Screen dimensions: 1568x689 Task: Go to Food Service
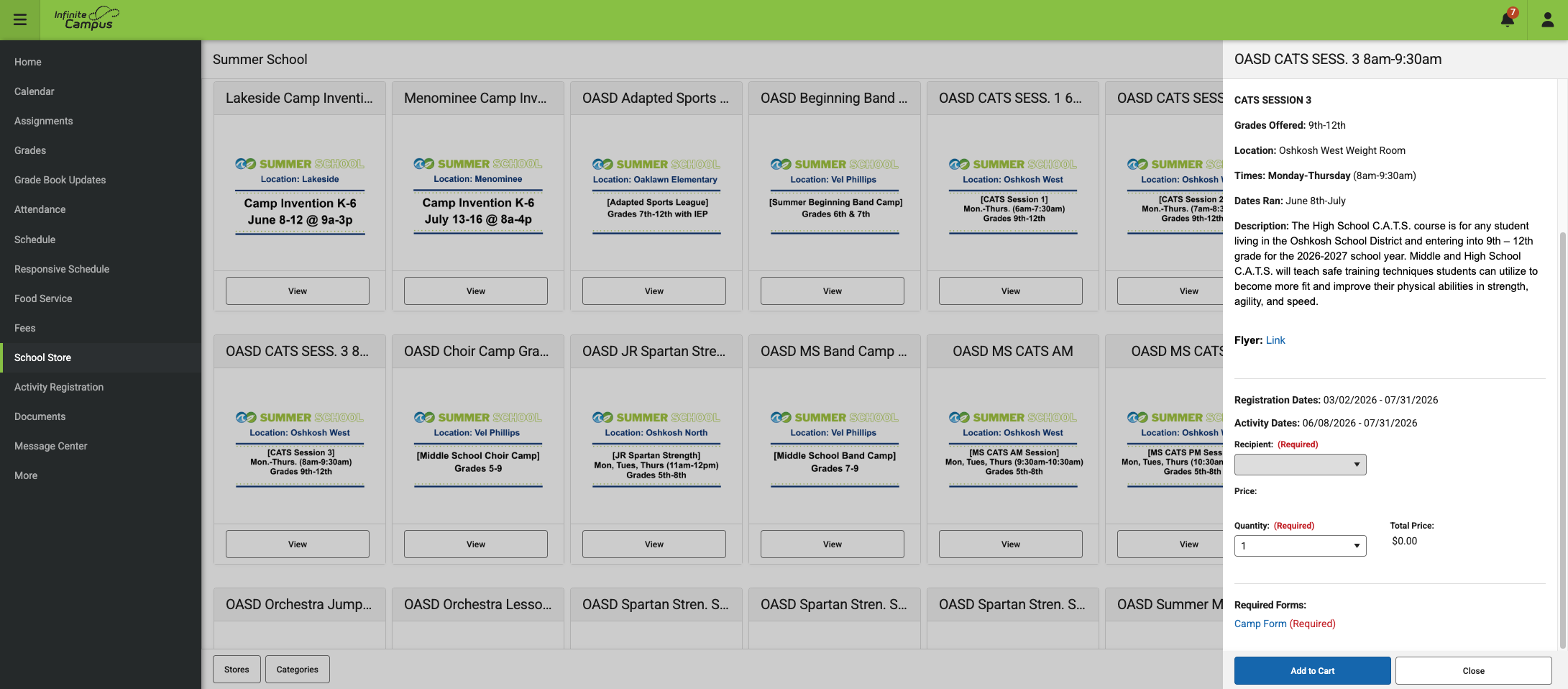pyautogui.click(x=101, y=298)
